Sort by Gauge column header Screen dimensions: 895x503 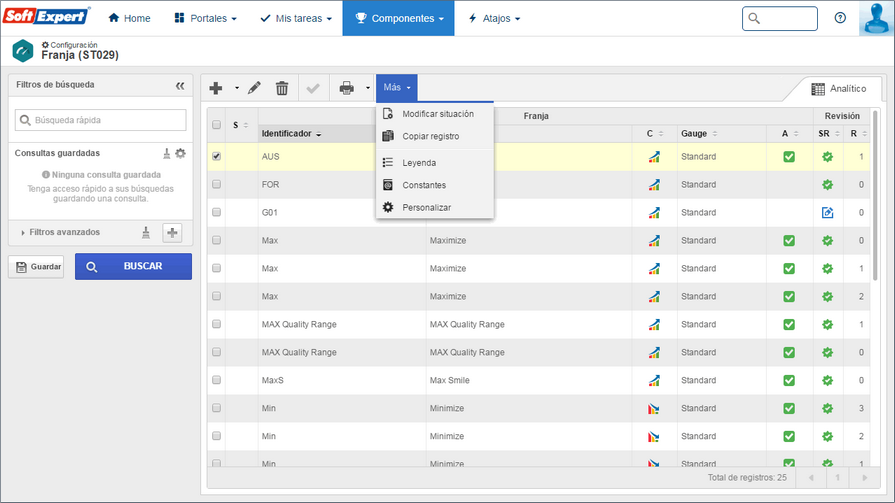(699, 134)
